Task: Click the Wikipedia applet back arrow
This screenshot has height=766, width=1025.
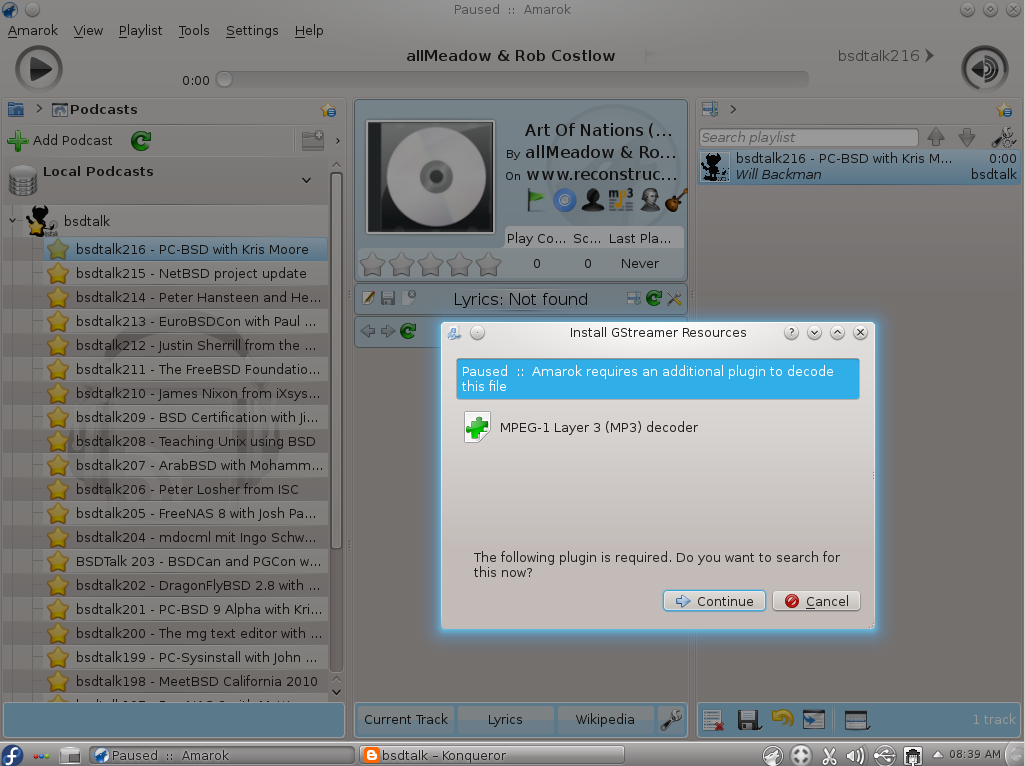Action: coord(368,331)
